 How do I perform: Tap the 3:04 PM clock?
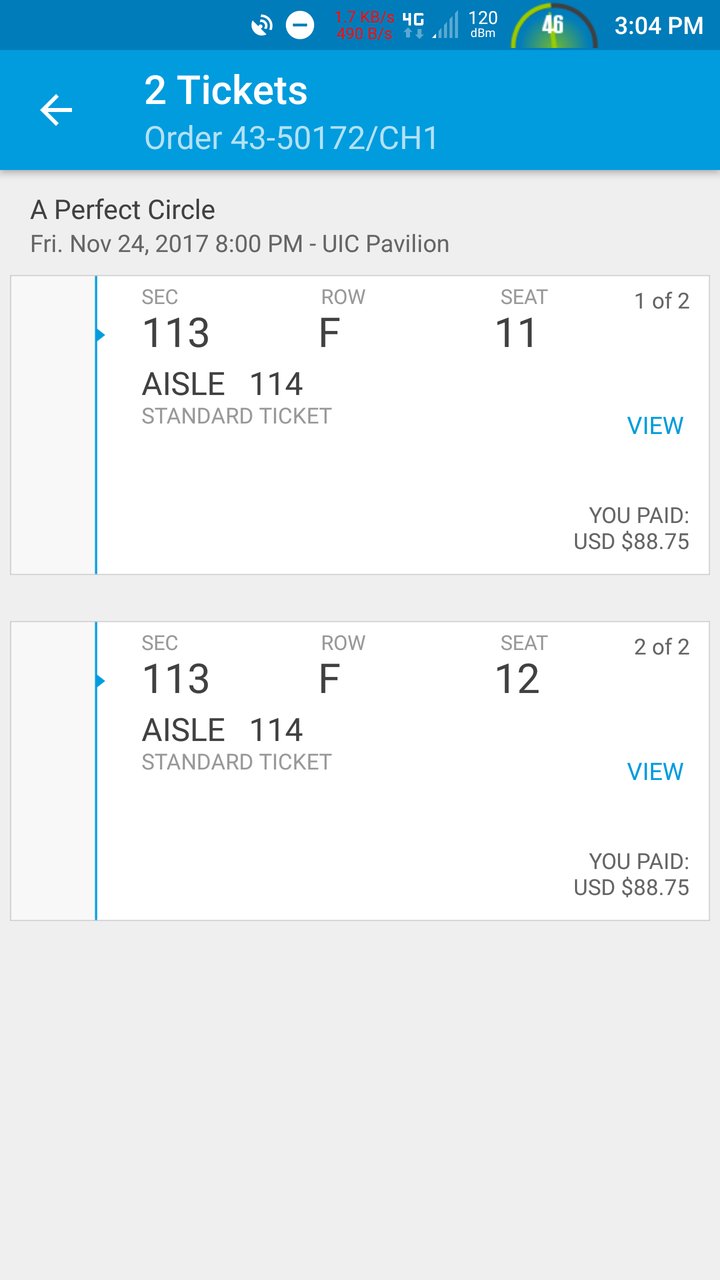point(659,26)
